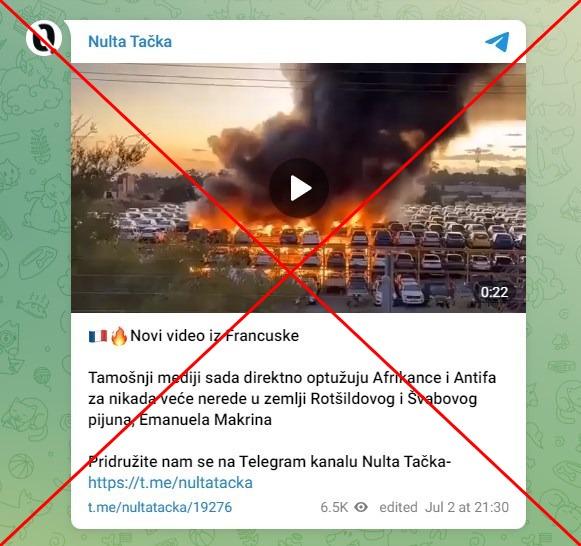Click the 6.5K view count

(334, 507)
